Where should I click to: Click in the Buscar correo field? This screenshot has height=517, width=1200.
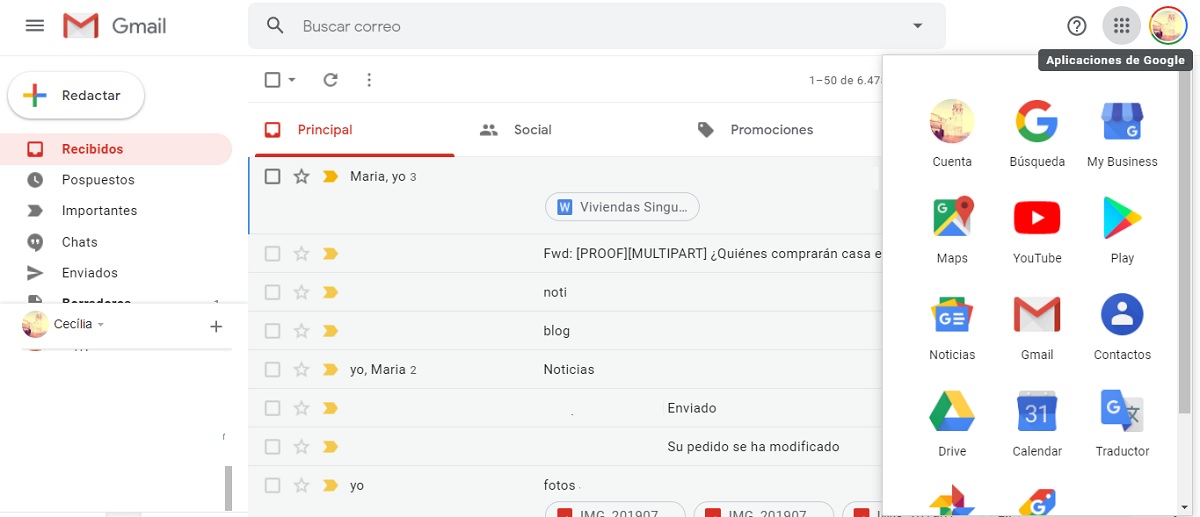click(x=596, y=26)
